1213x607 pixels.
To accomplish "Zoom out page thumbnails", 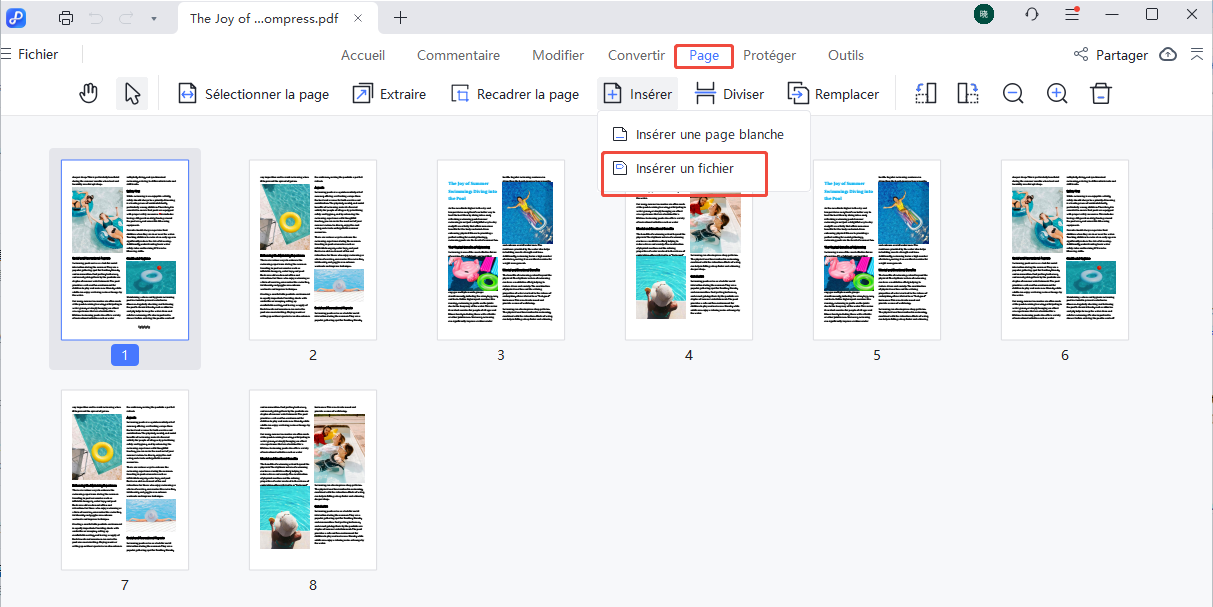I will click(1013, 94).
